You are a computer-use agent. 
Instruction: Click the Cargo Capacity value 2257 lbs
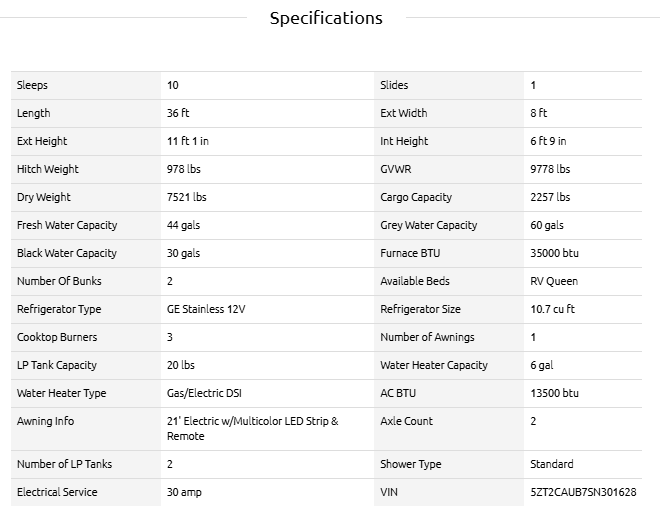(x=550, y=197)
